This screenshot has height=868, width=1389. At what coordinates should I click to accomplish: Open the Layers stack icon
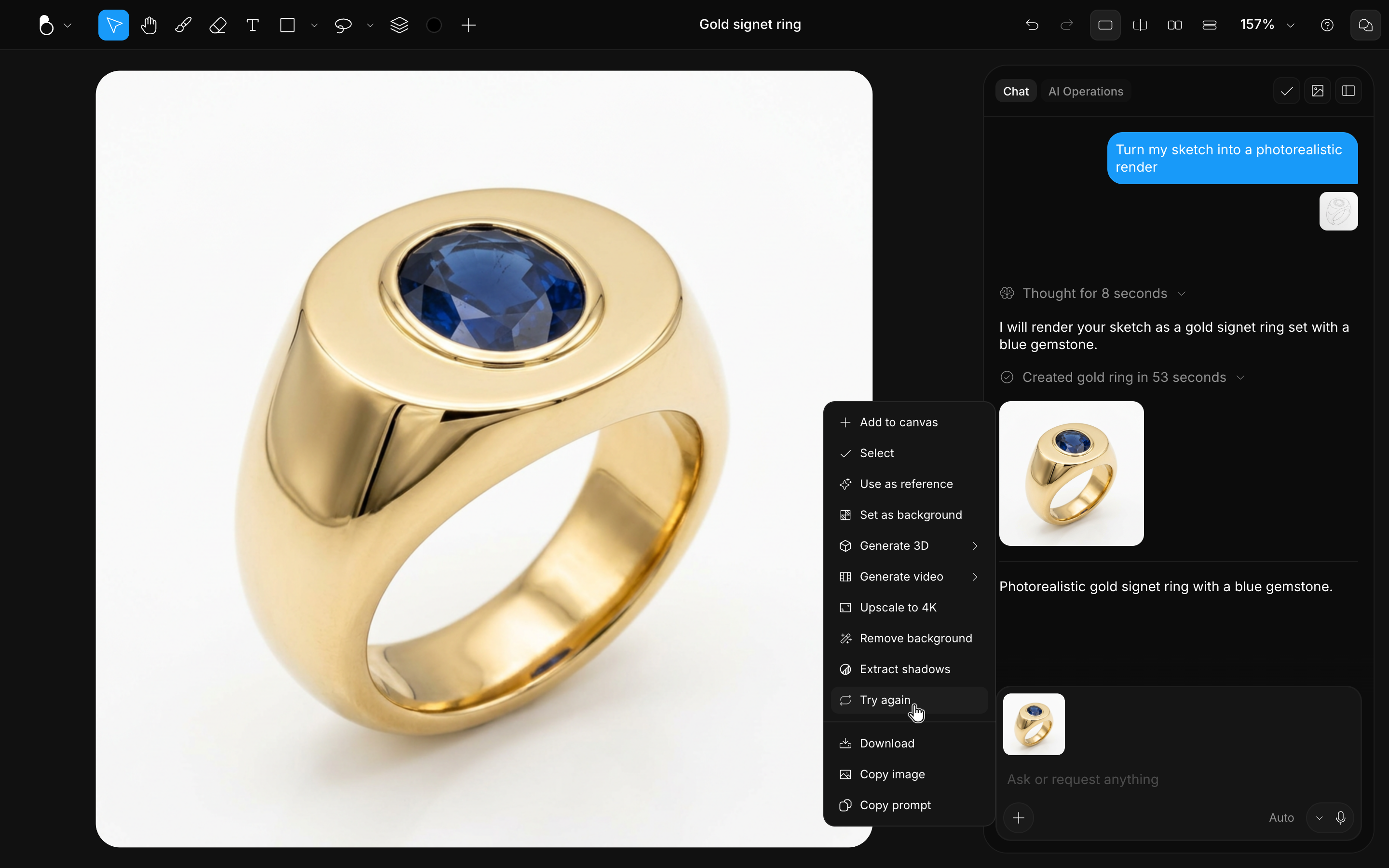[399, 25]
